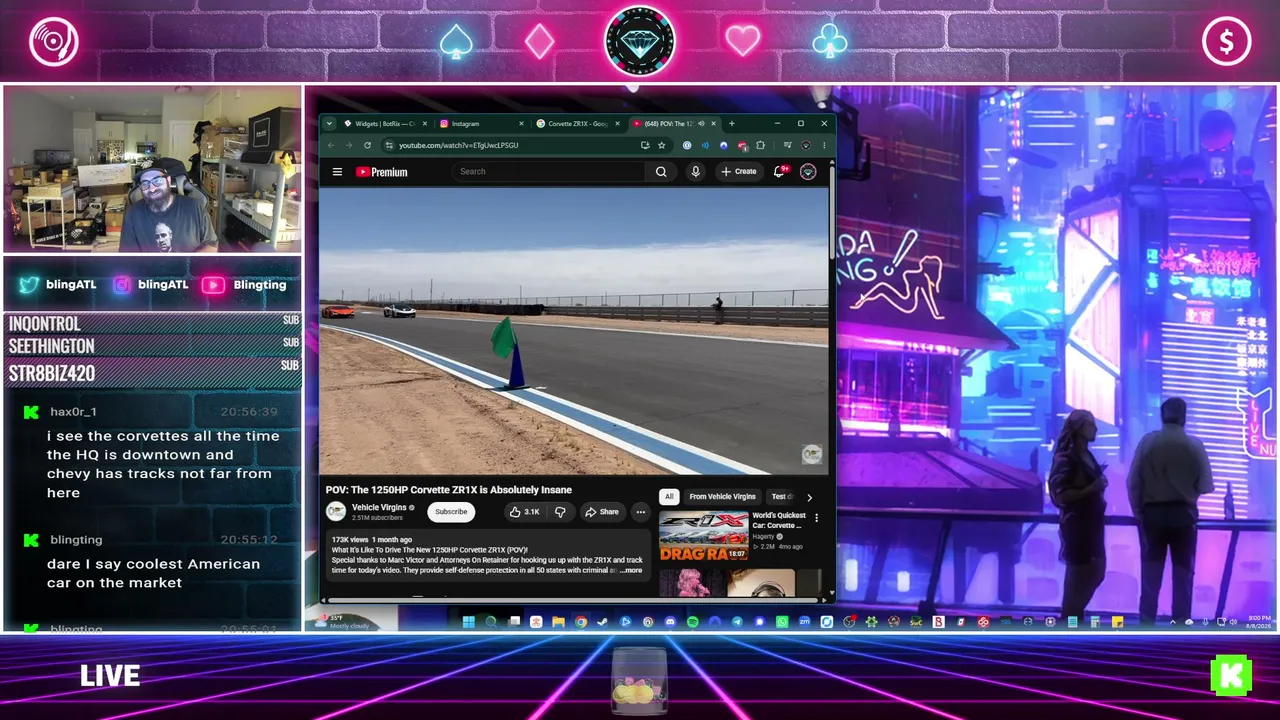Select the All filter chip
Viewport: 1280px width, 720px height.
[x=669, y=497]
